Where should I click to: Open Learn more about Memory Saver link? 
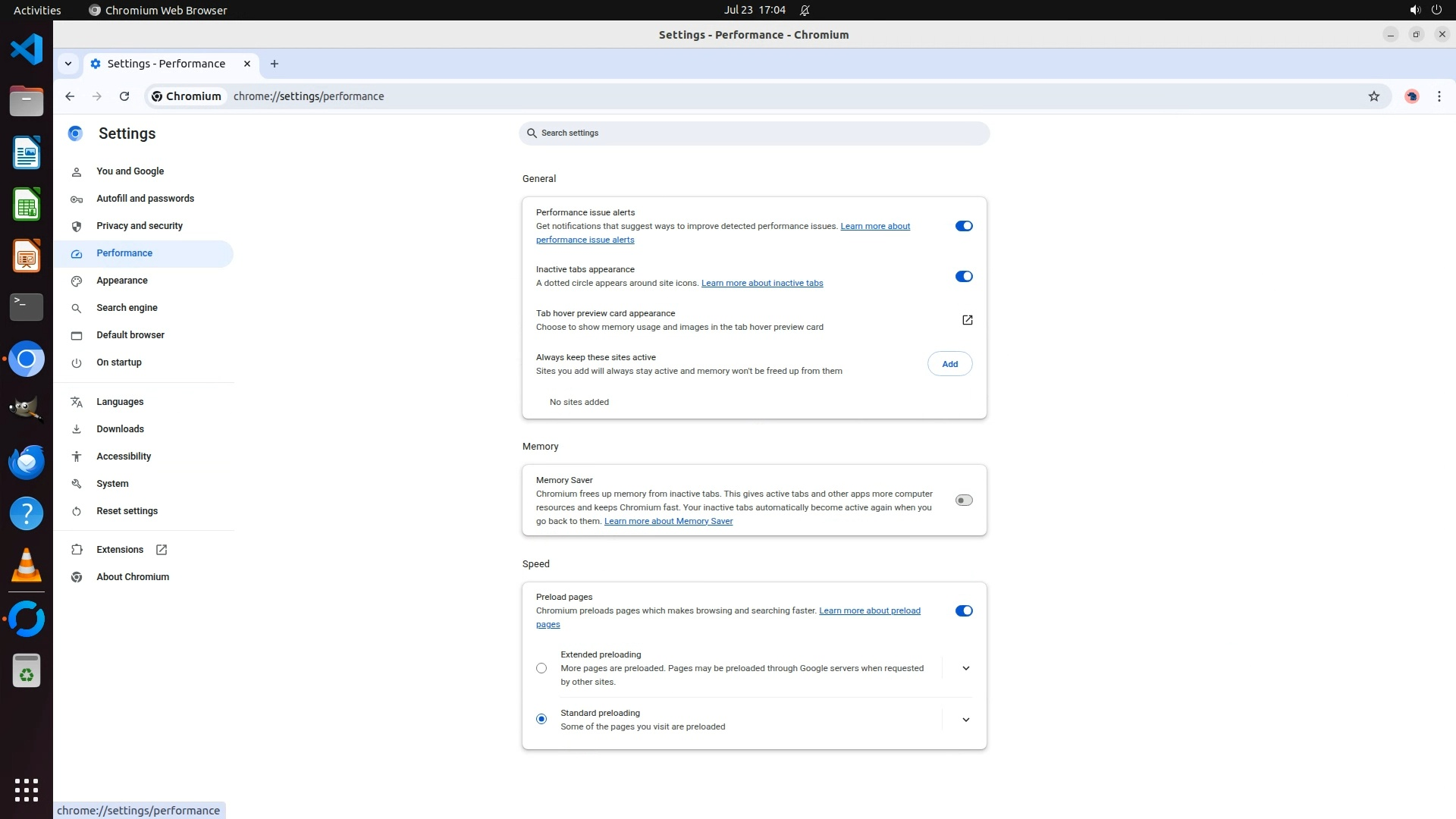[x=668, y=522]
